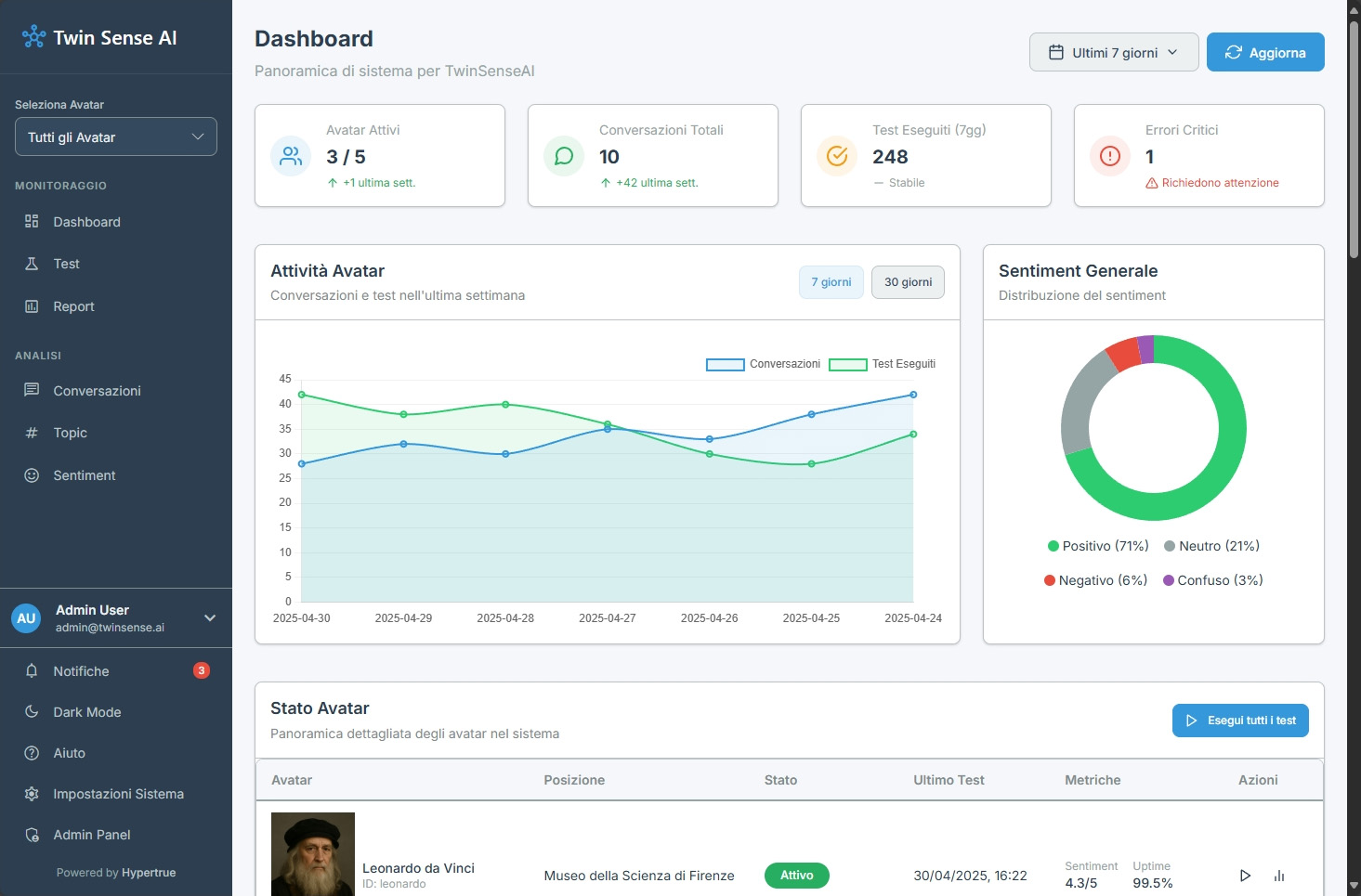Image resolution: width=1361 pixels, height=896 pixels.
Task: Open the Tutti gli Avatar dropdown
Action: pos(116,137)
